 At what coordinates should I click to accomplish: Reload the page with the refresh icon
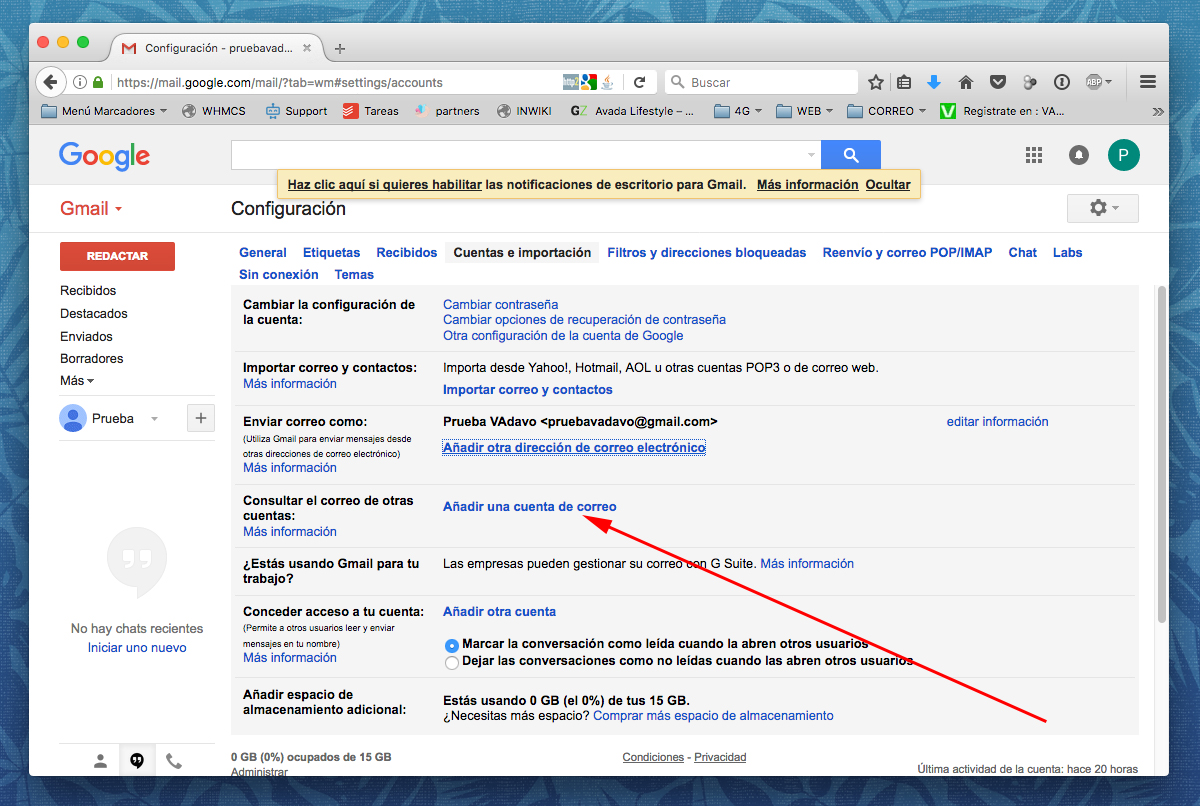tap(639, 82)
